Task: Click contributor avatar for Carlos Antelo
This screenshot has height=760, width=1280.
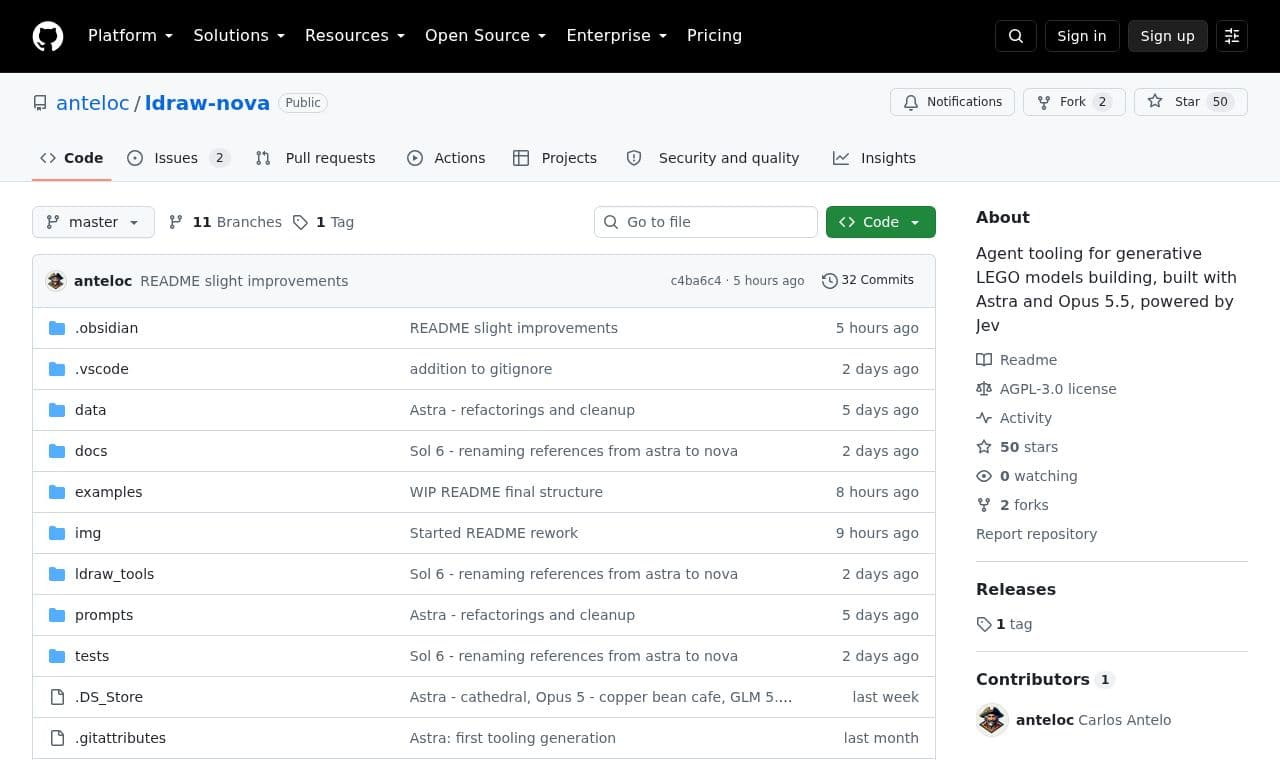Action: 992,720
